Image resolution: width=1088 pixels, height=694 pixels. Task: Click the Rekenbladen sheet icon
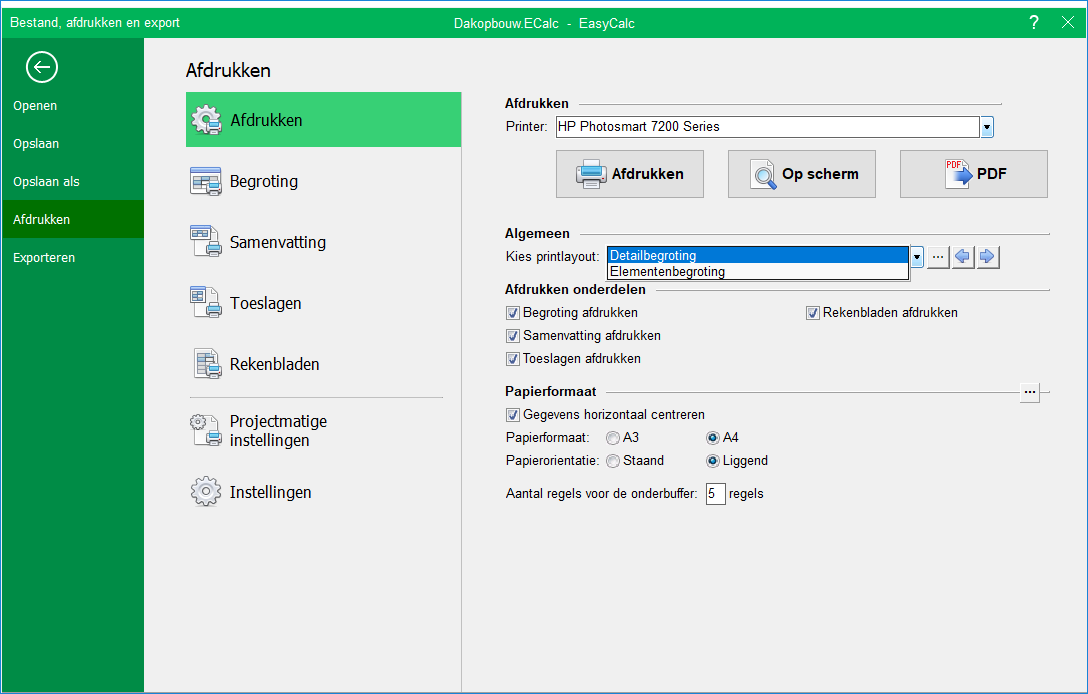pyautogui.click(x=205, y=364)
